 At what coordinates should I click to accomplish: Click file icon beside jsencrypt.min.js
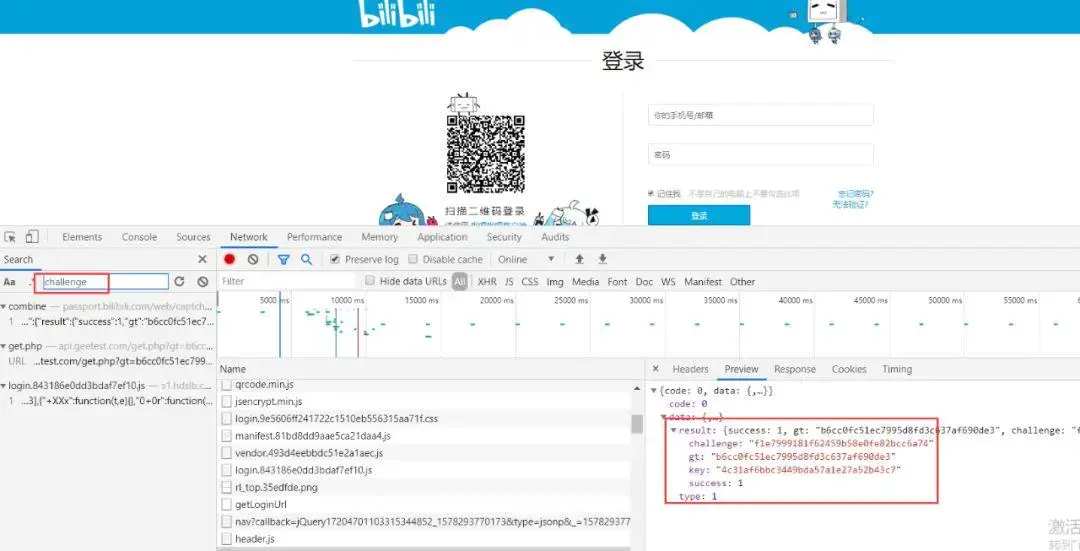coord(227,402)
